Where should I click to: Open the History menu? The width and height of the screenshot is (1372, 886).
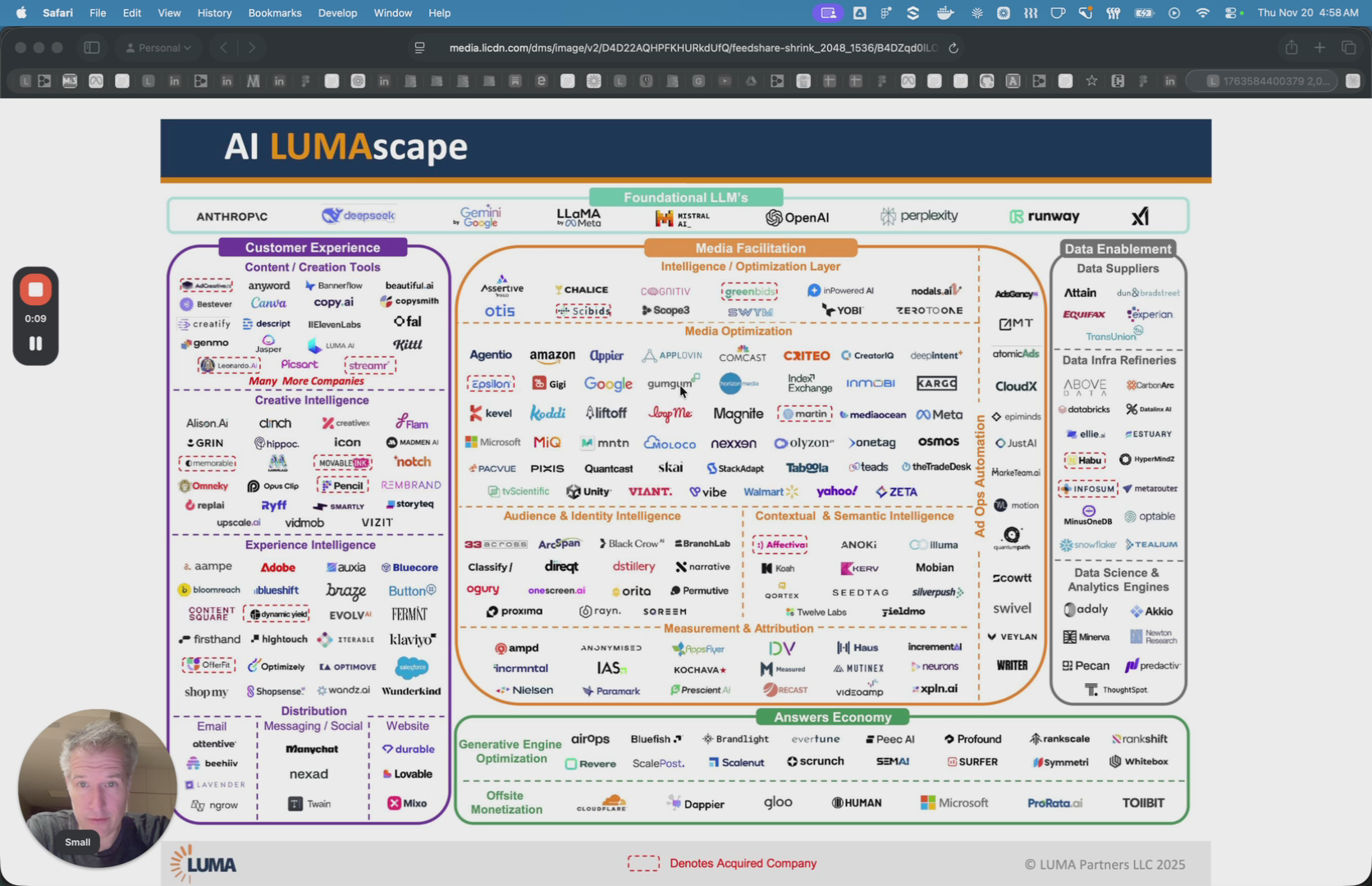214,12
